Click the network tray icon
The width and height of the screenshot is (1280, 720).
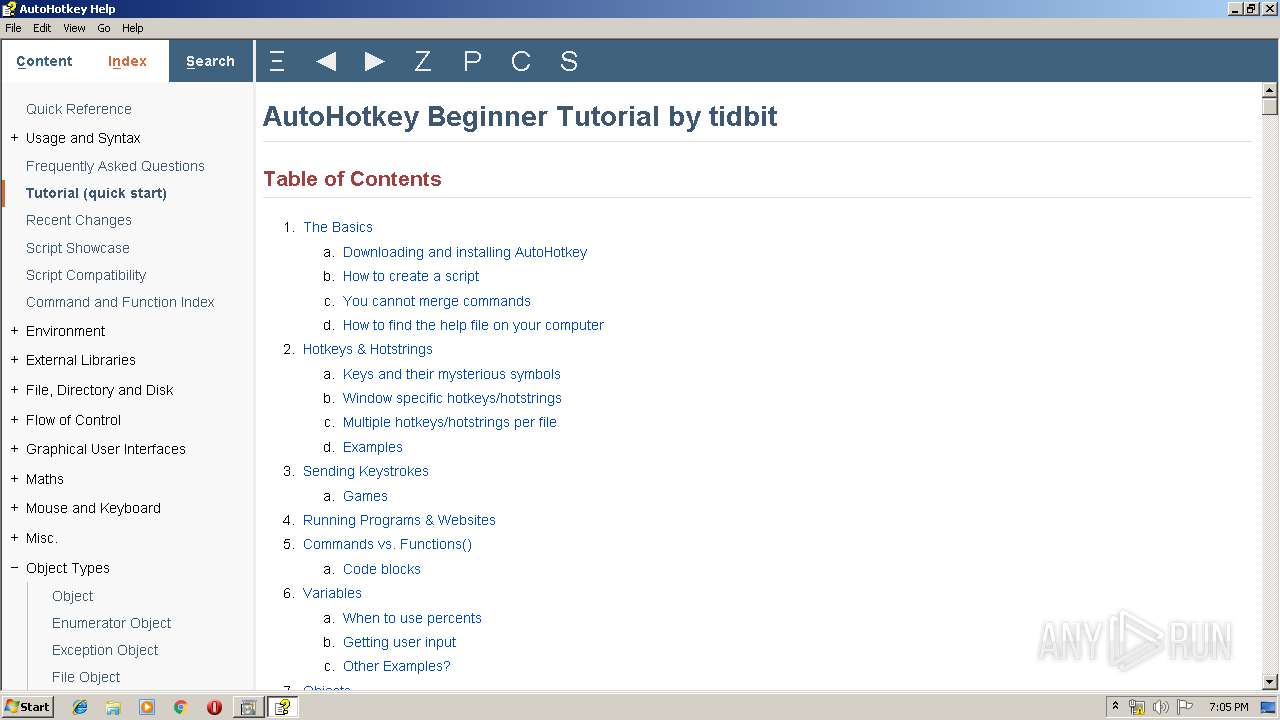(x=1137, y=707)
